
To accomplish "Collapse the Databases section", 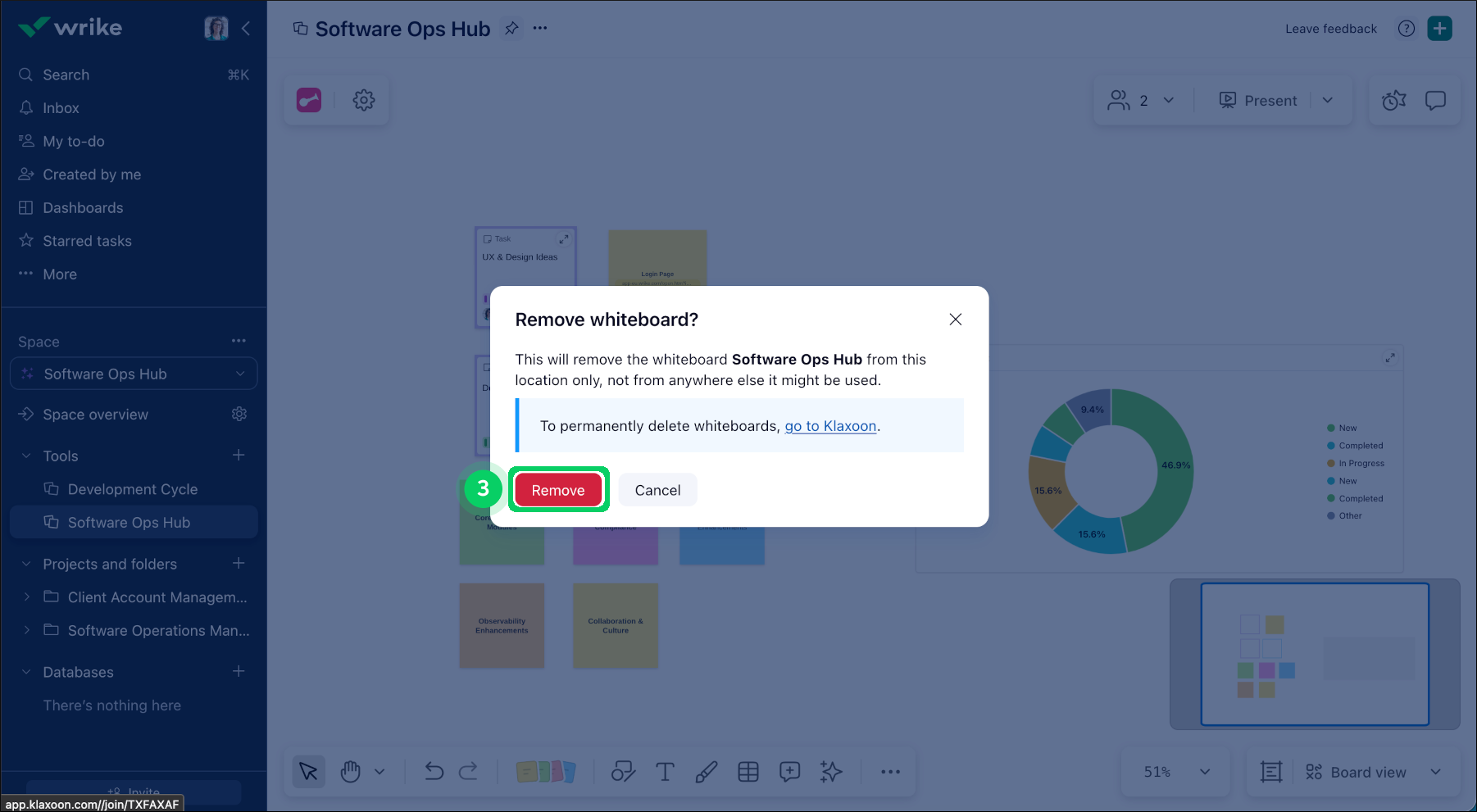I will [x=26, y=673].
